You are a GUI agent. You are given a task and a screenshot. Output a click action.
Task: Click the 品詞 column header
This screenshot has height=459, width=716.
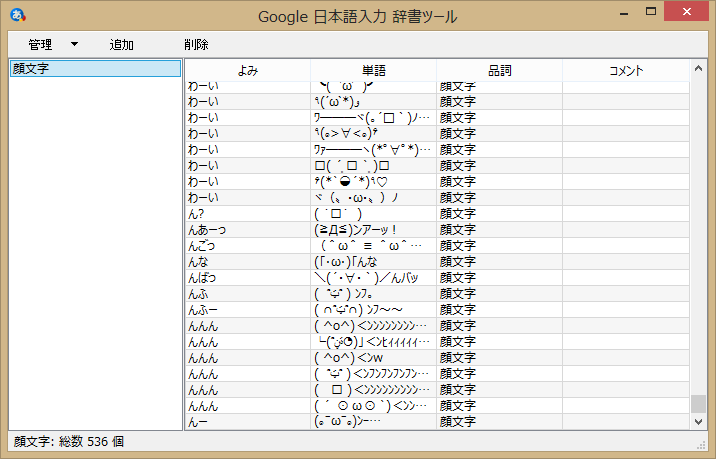499,71
